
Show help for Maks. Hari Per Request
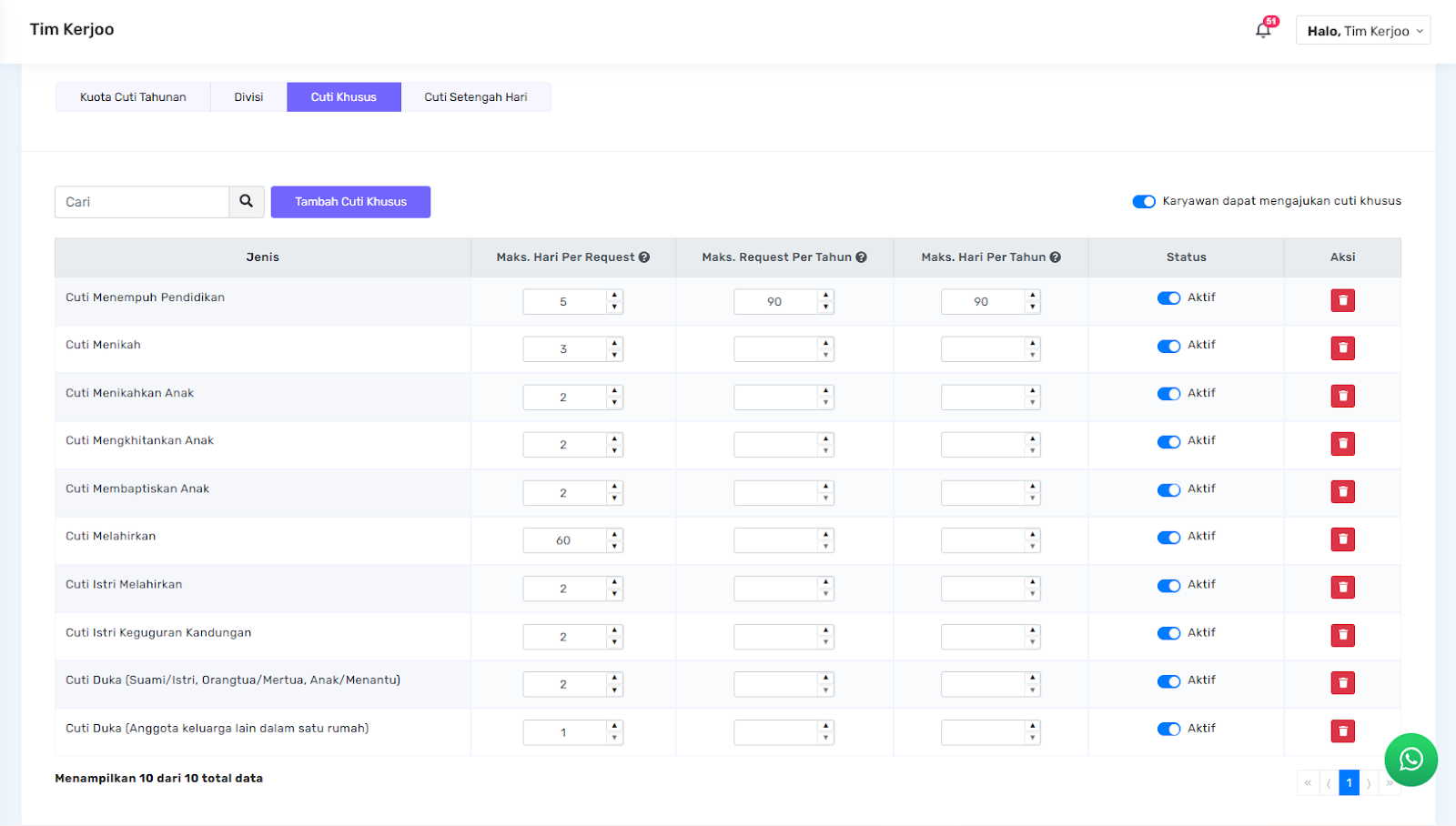coord(644,257)
